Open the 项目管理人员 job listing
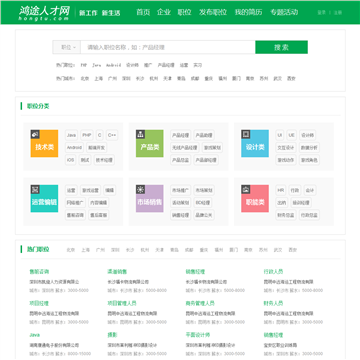This screenshot has height=360, width=360. click(122, 303)
